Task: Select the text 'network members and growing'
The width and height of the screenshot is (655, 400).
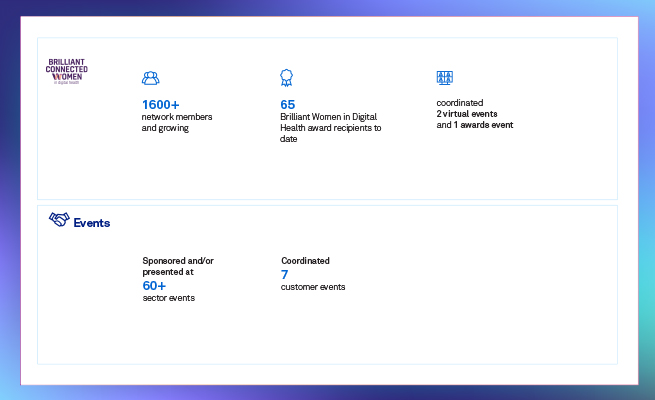Action: tap(176, 123)
